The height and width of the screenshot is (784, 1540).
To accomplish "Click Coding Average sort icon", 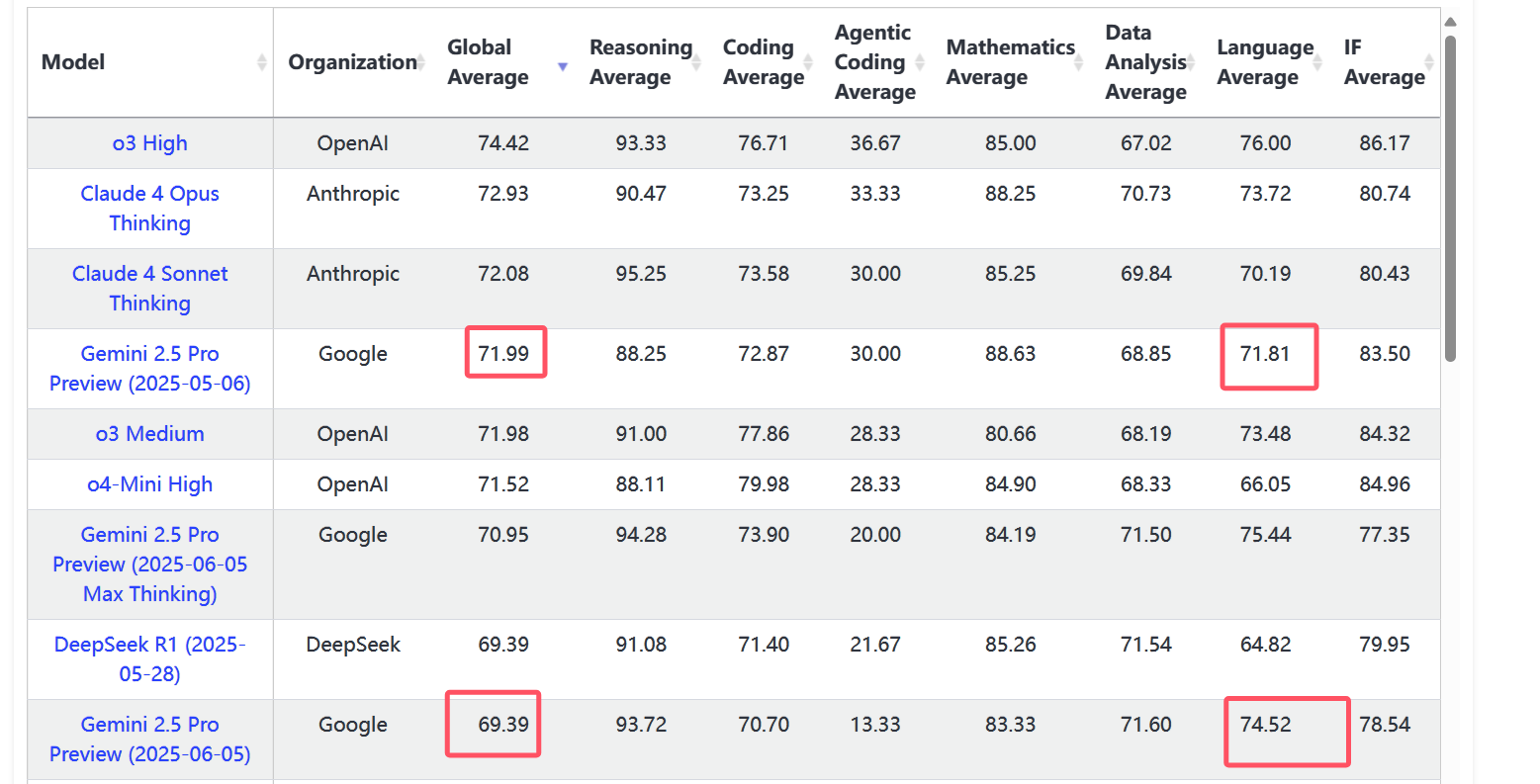I will click(808, 62).
